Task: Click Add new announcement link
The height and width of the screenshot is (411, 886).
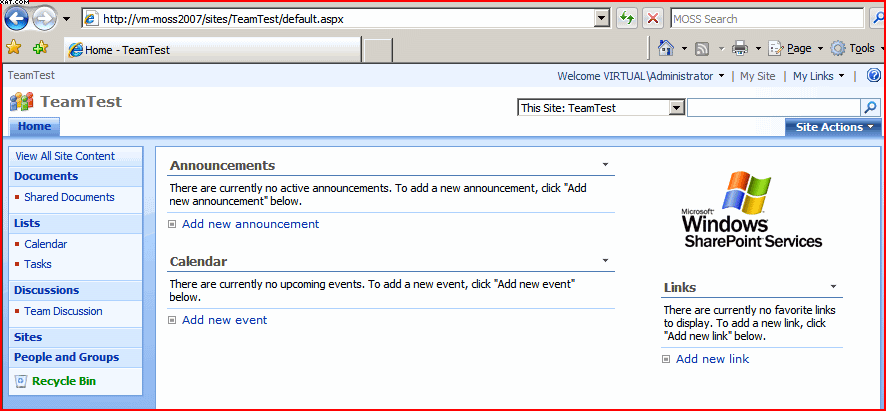Action: tap(250, 224)
